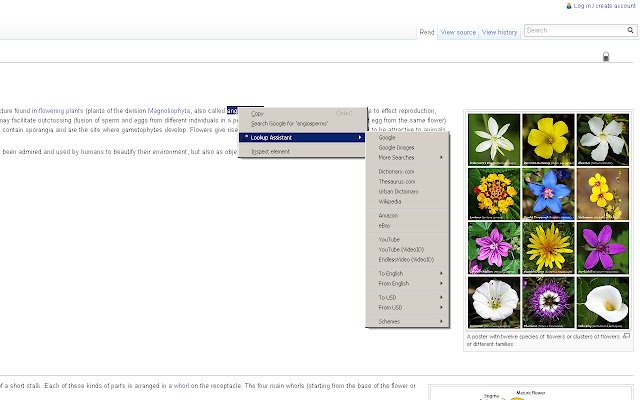
Task: Expand the From USD submenu
Action: tap(407, 307)
